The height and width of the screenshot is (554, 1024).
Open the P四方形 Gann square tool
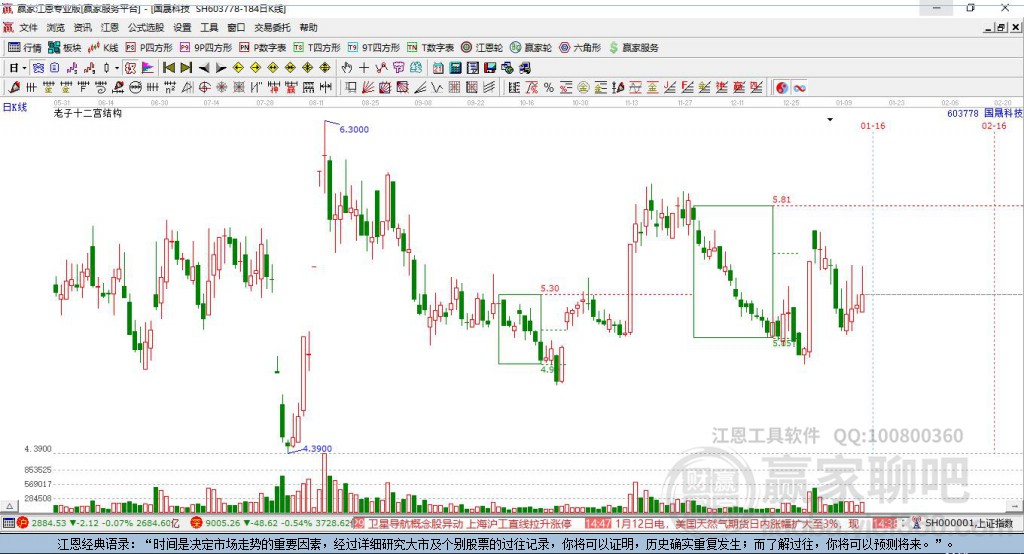[x=149, y=48]
